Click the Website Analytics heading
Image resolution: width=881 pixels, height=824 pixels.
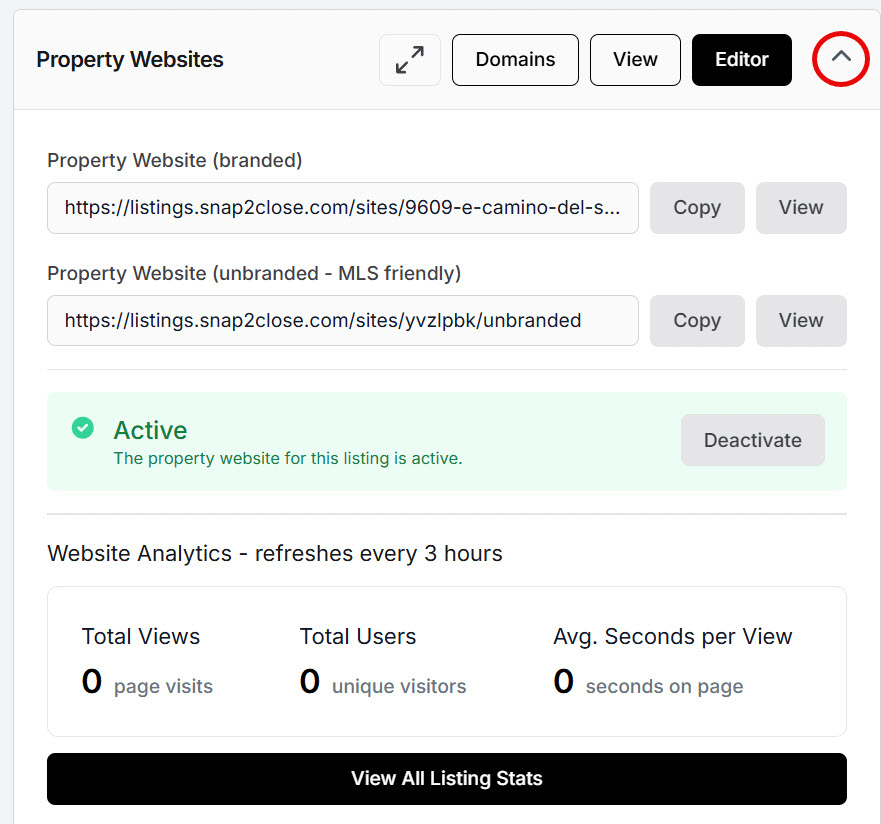click(x=275, y=553)
